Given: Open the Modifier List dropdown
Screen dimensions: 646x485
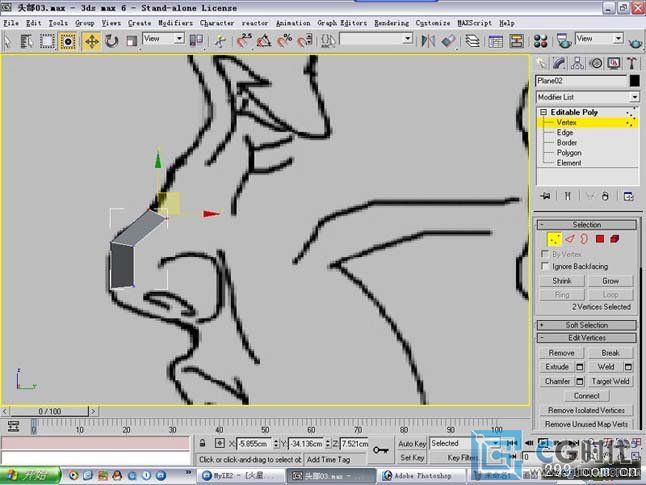Looking at the screenshot, I should point(587,97).
